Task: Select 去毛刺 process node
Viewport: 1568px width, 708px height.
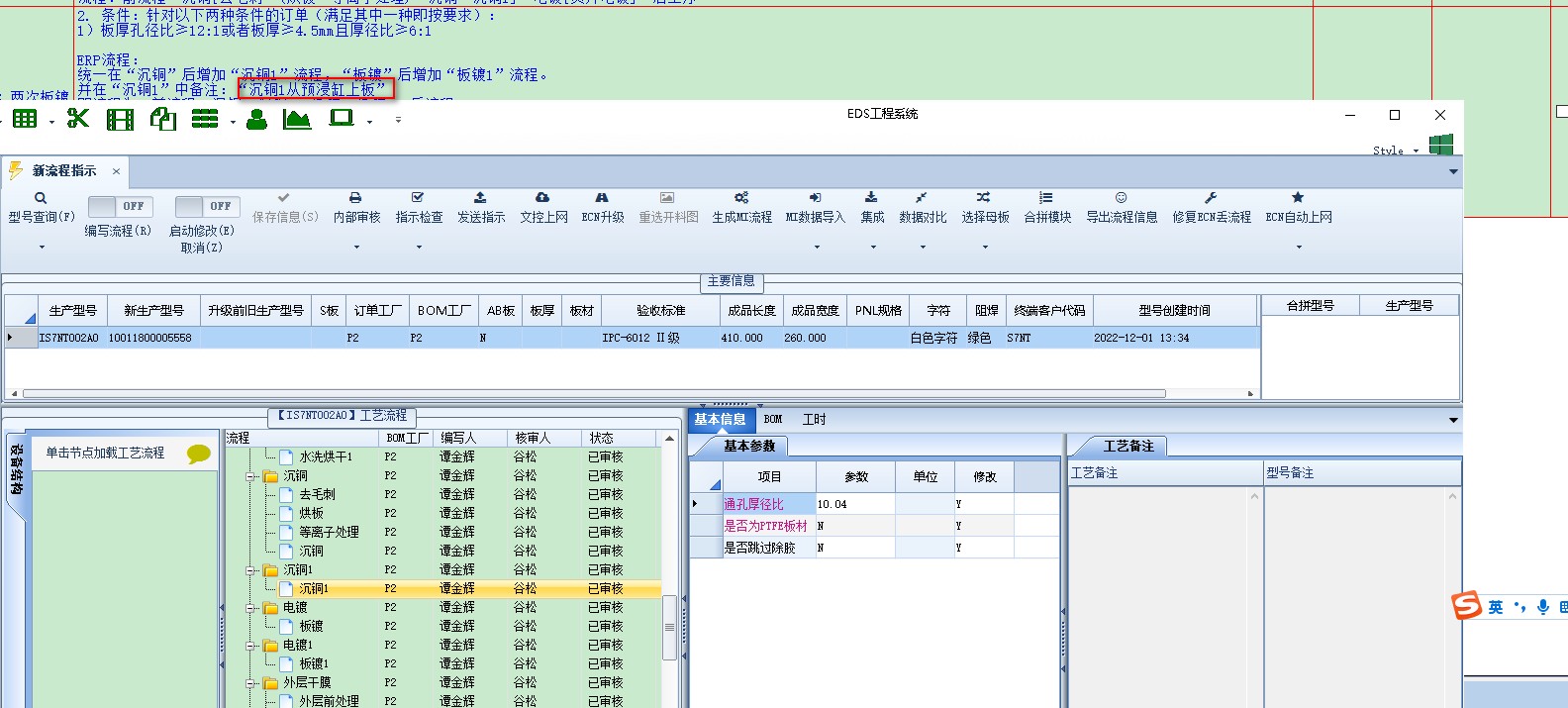Action: tap(317, 495)
